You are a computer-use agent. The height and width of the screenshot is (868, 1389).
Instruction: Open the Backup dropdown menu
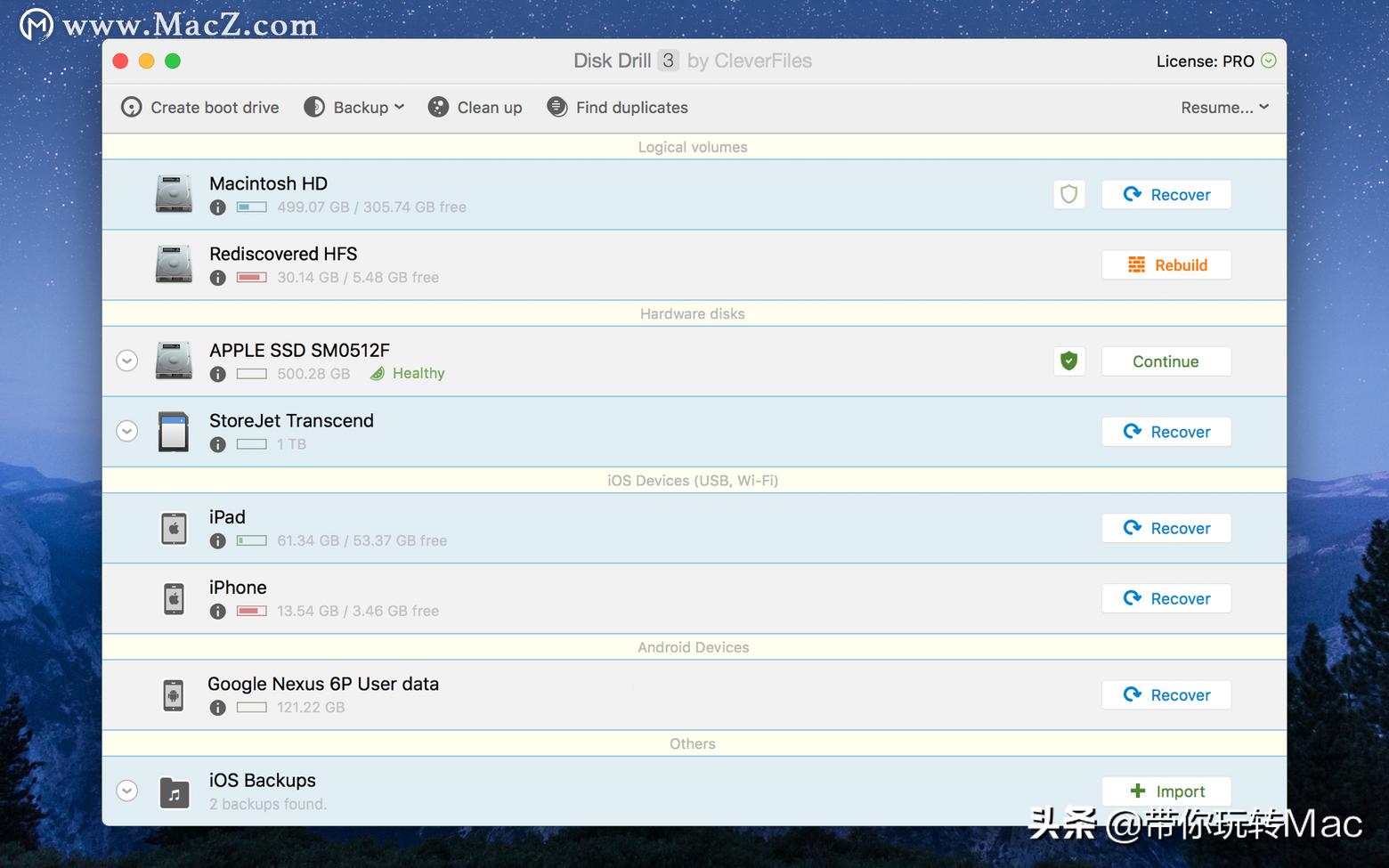click(354, 108)
